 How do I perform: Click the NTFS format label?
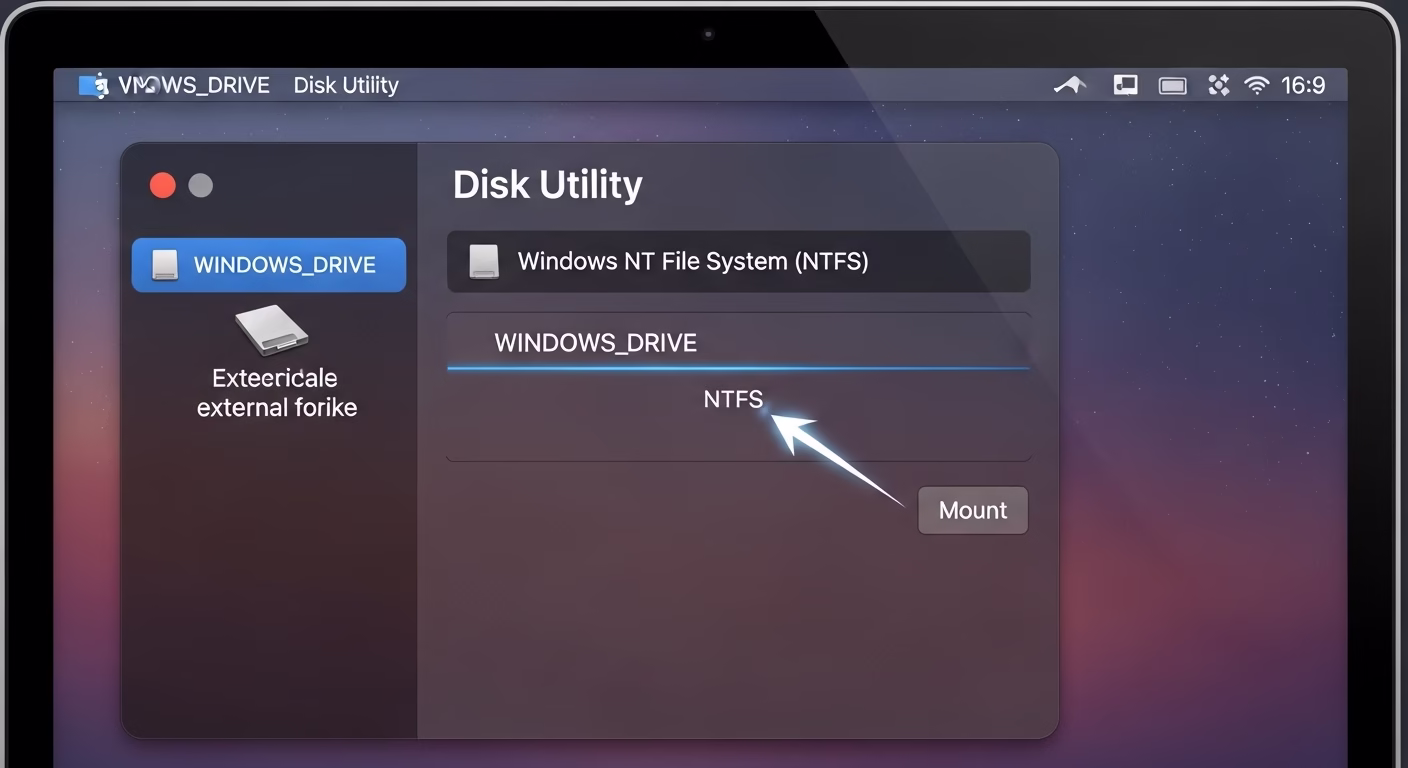[x=733, y=399]
